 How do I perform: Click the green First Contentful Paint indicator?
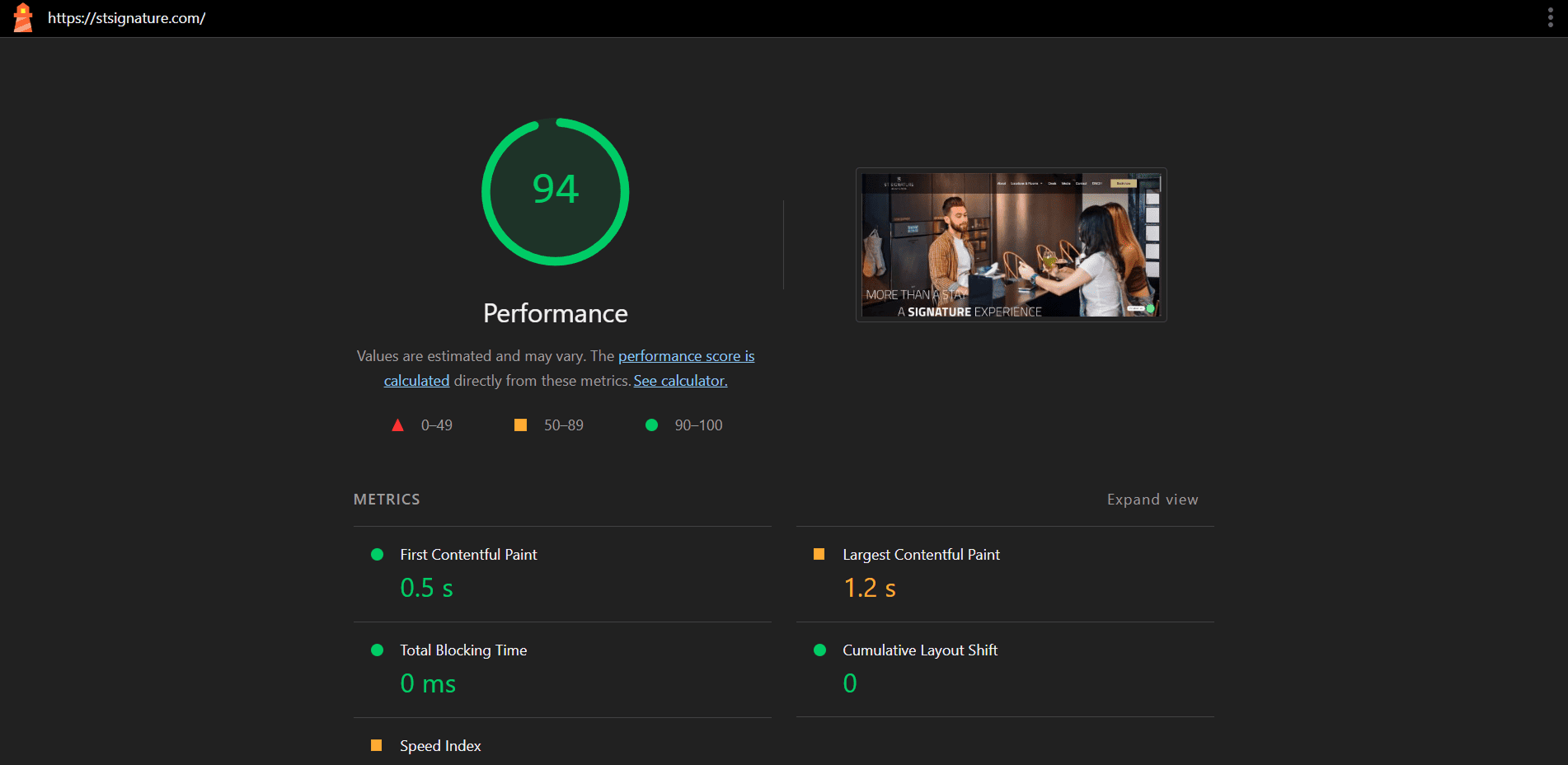pyautogui.click(x=378, y=555)
